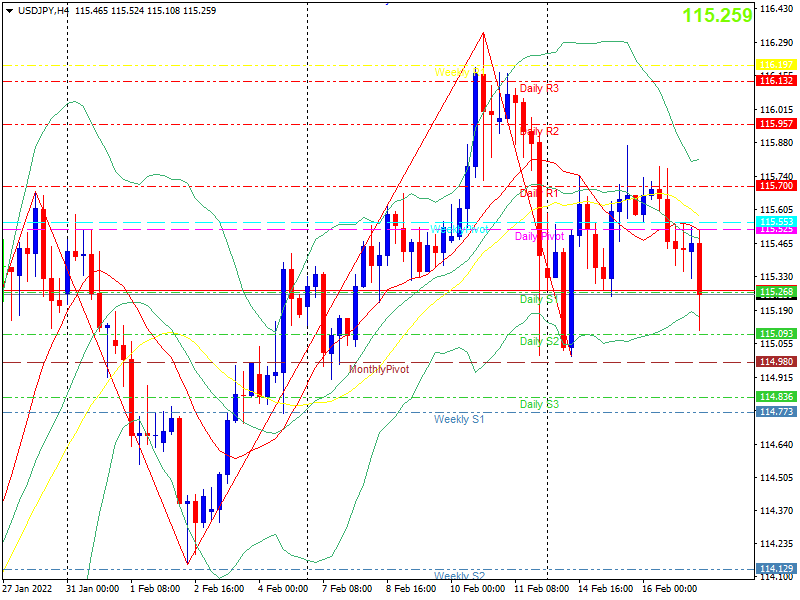
Task: Click the blue 114.773 price tag
Action: pyautogui.click(x=776, y=412)
